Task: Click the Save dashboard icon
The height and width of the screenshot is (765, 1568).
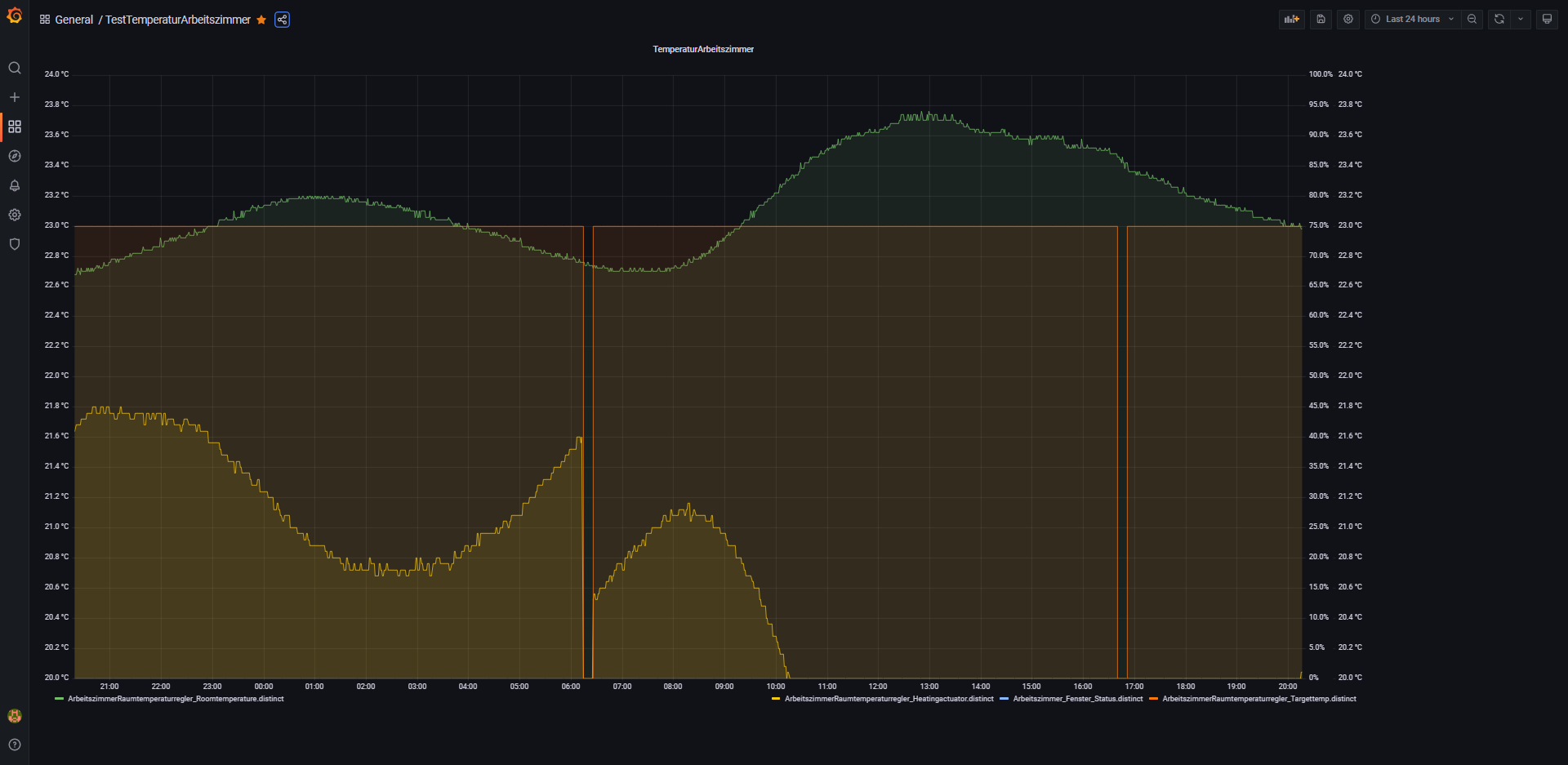Action: (1321, 19)
